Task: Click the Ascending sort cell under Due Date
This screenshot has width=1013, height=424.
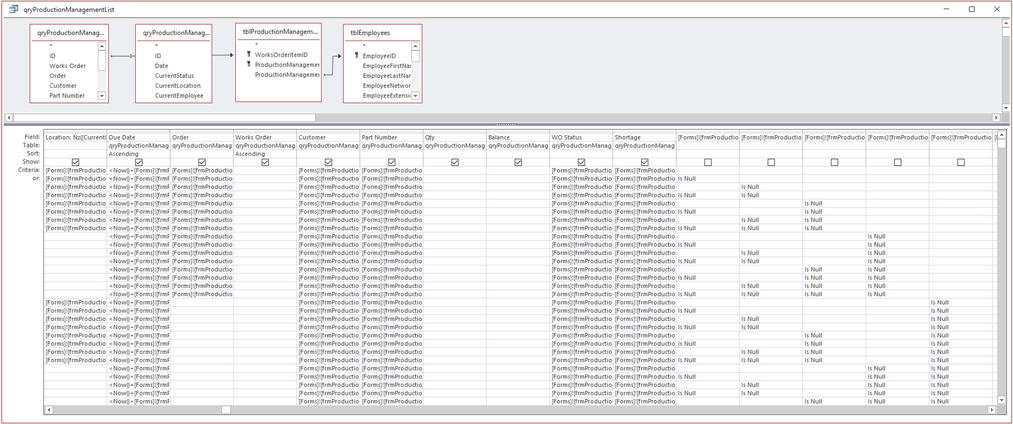Action: [139, 154]
